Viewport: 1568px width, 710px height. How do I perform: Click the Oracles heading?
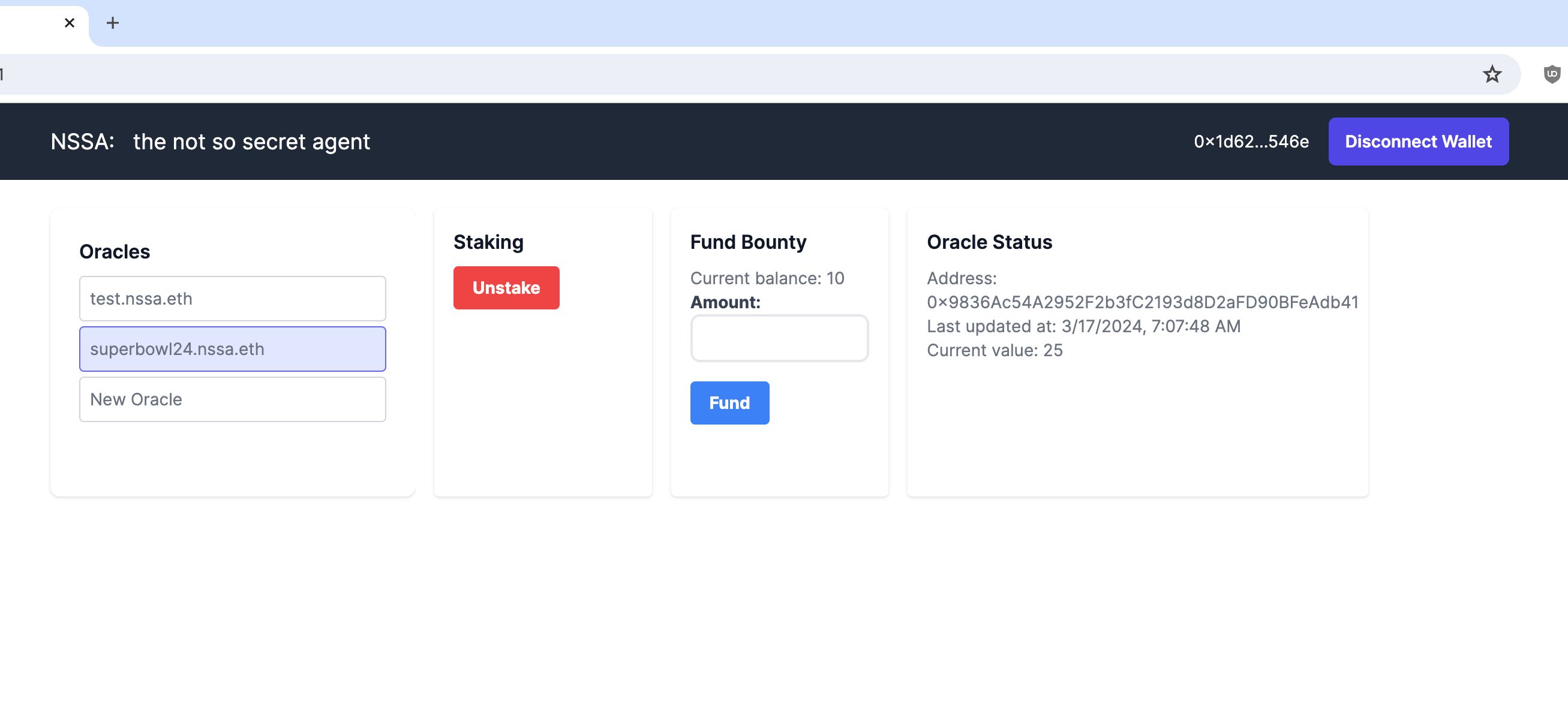tap(115, 252)
